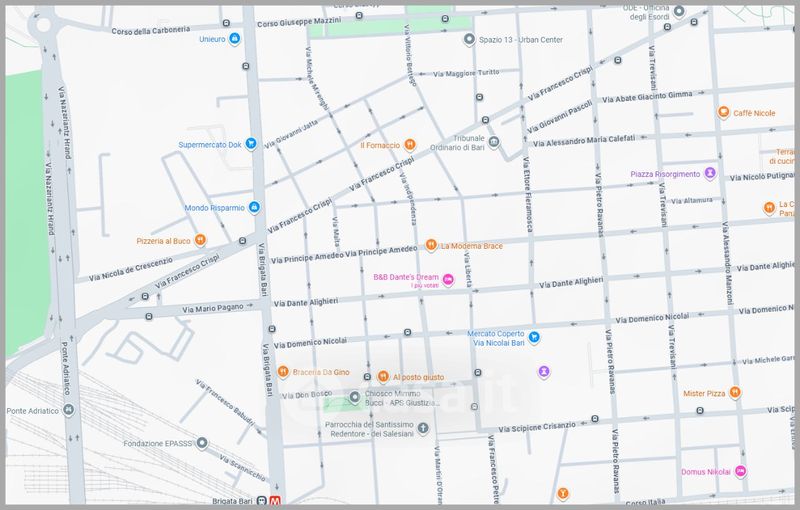Click the Mercato Coperto shopping cart icon
Viewport: 800px width, 510px height.
(534, 337)
